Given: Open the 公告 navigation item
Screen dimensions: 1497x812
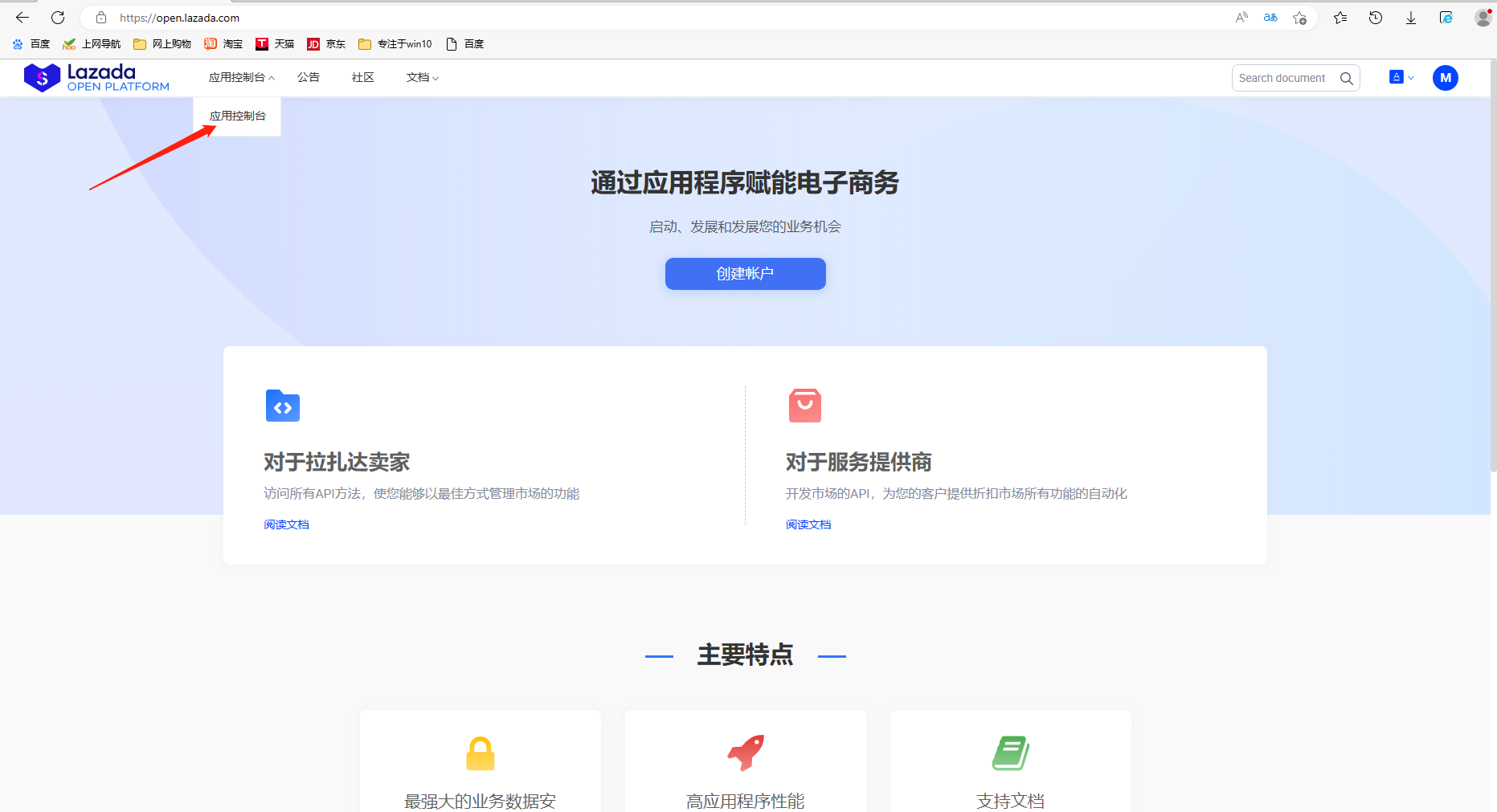Looking at the screenshot, I should (x=309, y=78).
